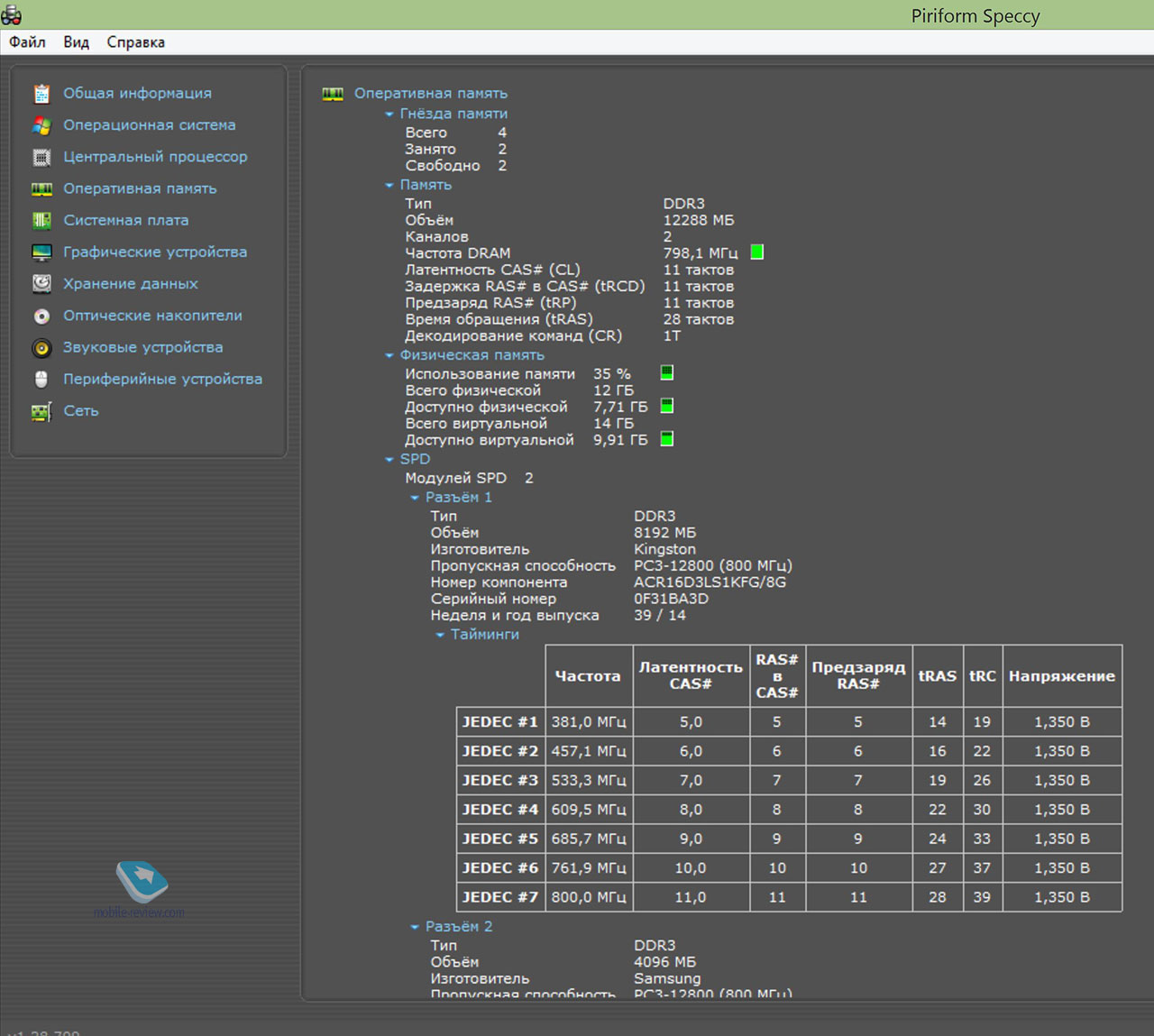Screen dimensions: 1154x1036
Task: Open Оптические накопители section
Action: pos(152,316)
